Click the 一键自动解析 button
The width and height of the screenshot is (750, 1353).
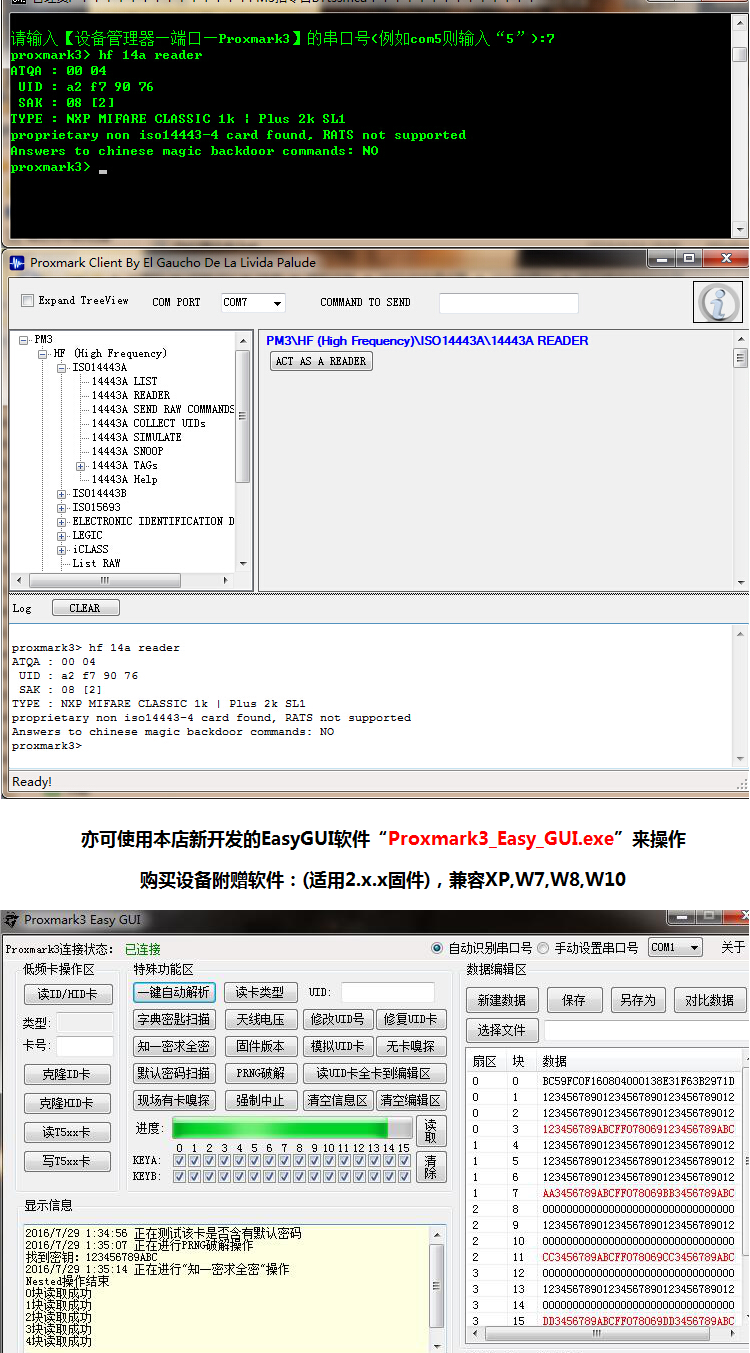tap(174, 992)
